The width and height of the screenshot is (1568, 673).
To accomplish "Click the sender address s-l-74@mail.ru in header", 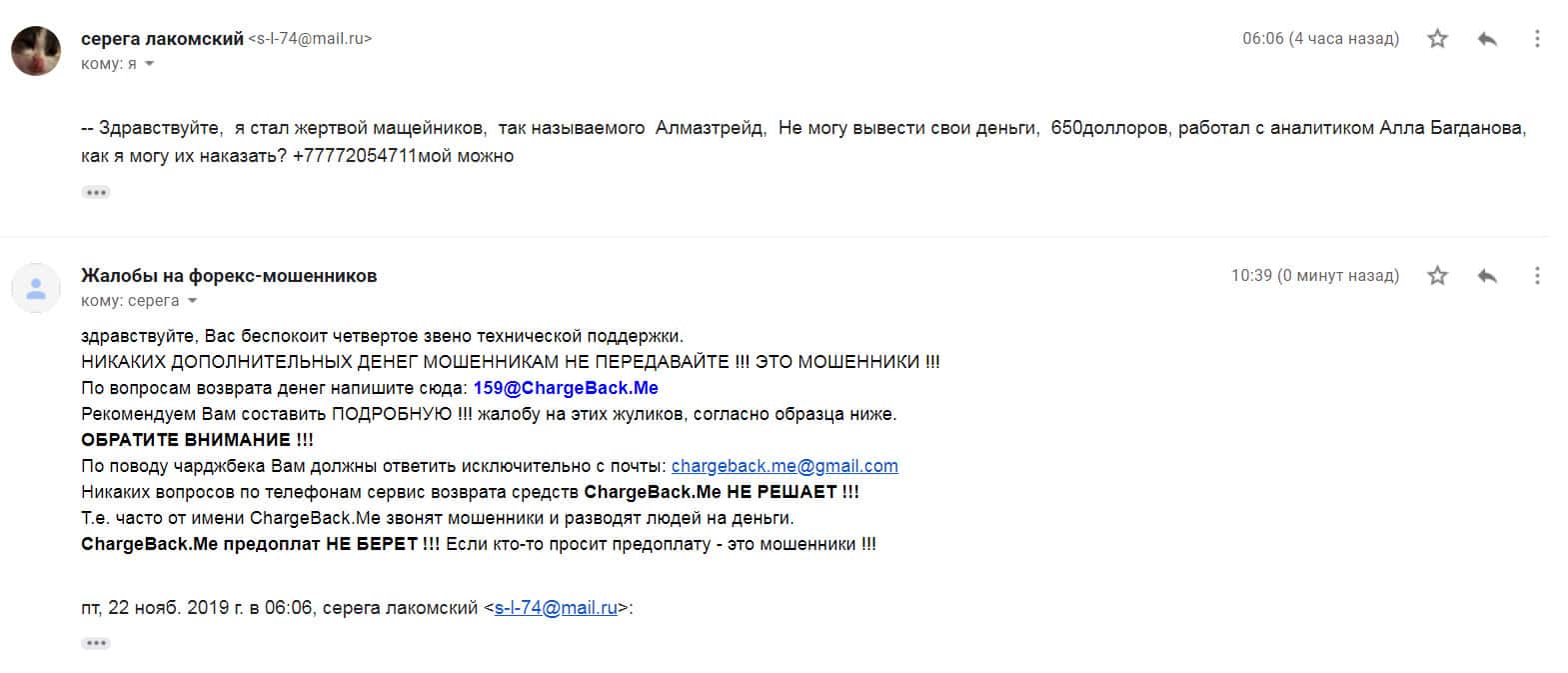I will point(310,39).
